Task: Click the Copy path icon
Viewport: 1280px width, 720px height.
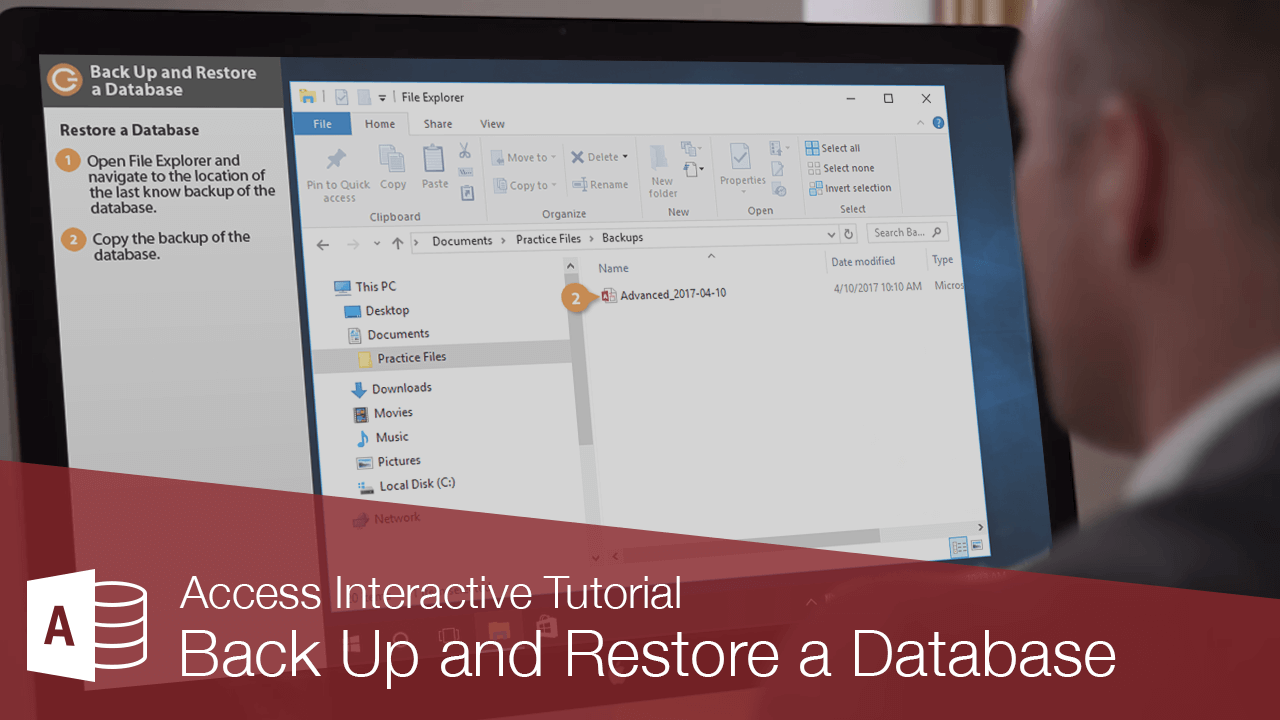Action: pyautogui.click(x=466, y=172)
